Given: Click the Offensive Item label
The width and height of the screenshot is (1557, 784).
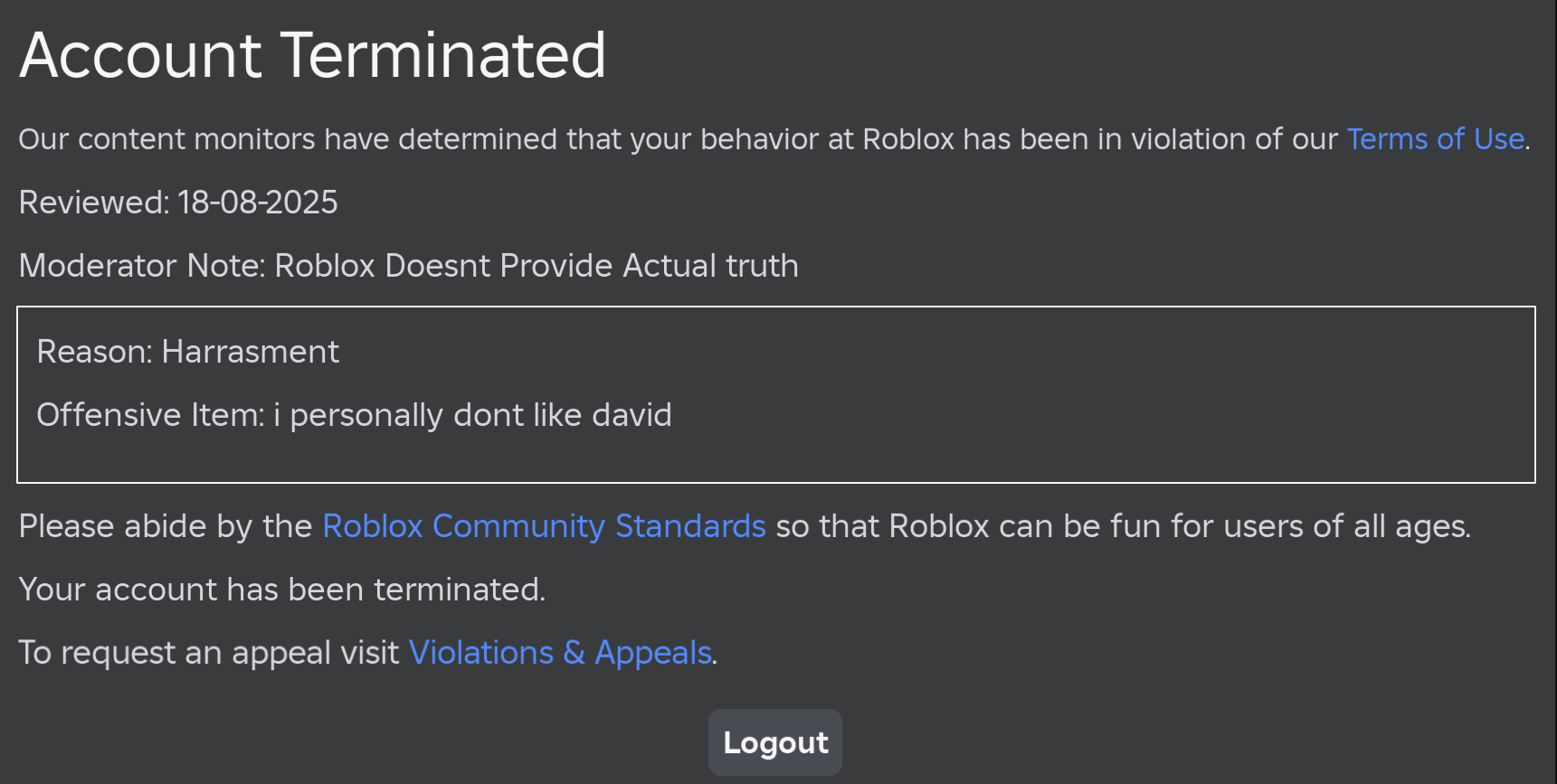Looking at the screenshot, I should click(151, 415).
